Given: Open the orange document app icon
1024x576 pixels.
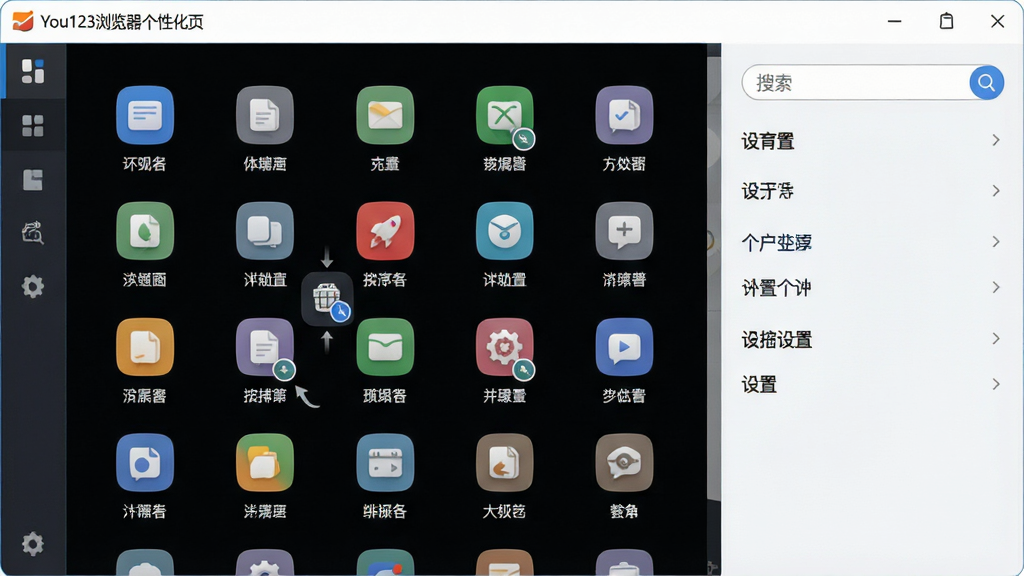Looking at the screenshot, I should [x=145, y=347].
